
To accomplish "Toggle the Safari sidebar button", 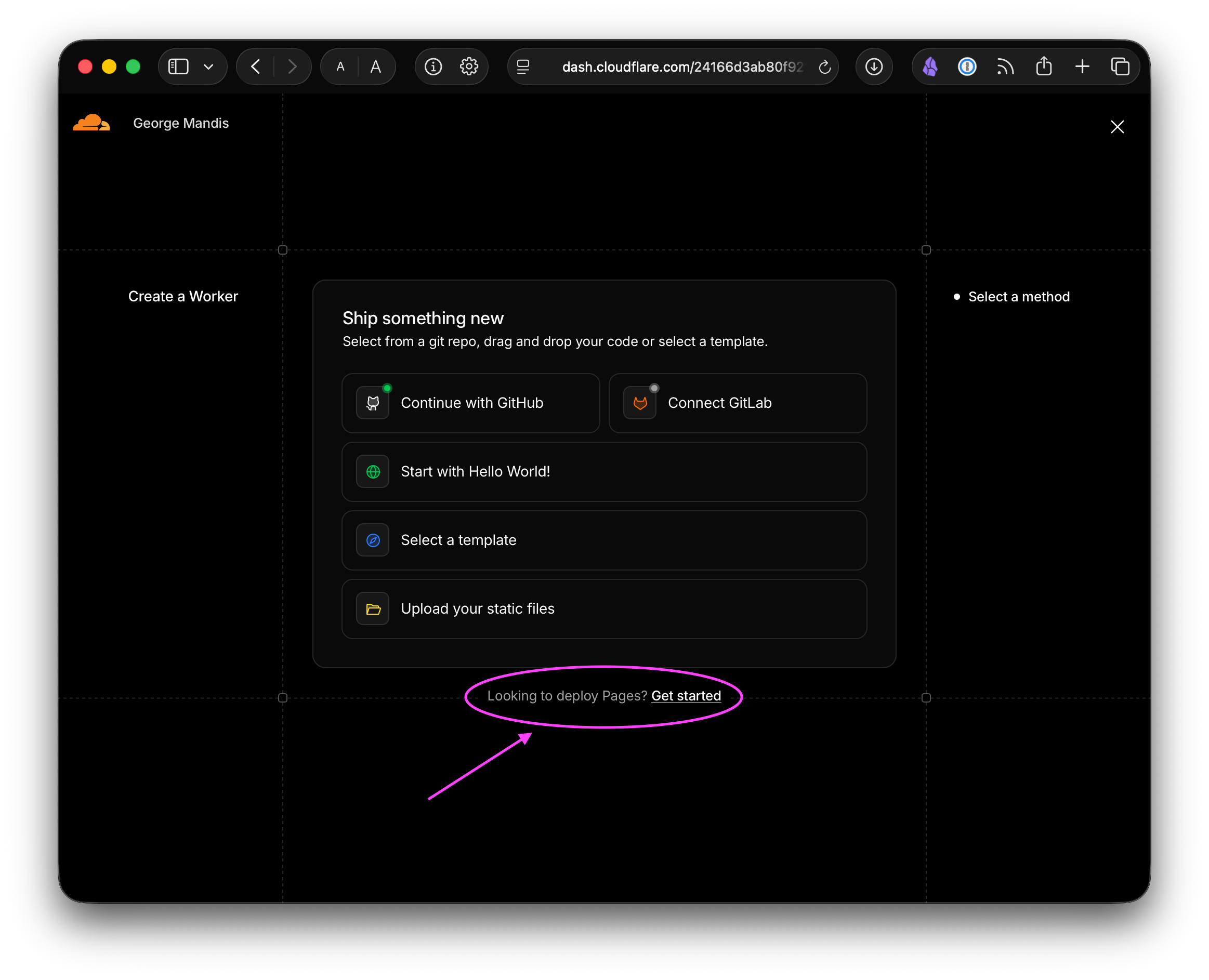I will point(178,67).
